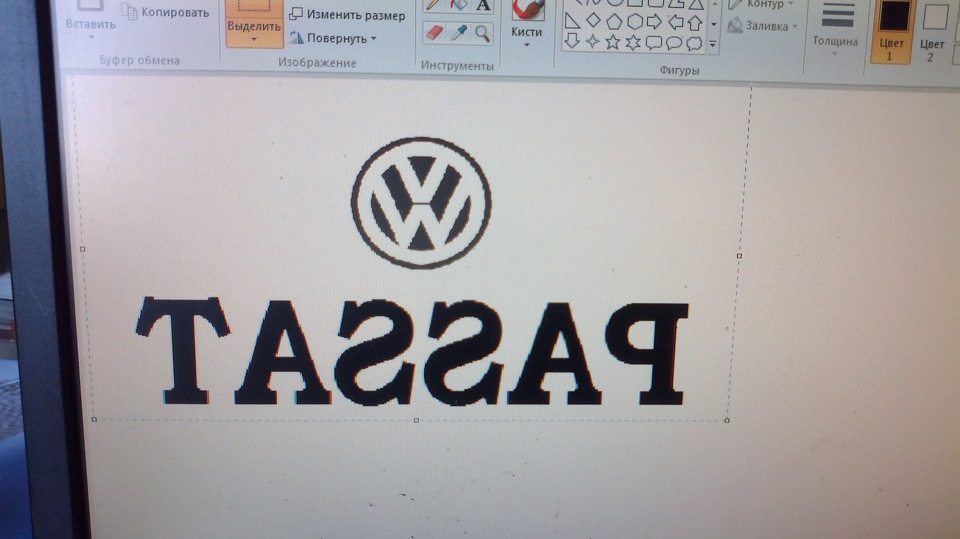The image size is (960, 539).
Task: Click the Copy icon next to Копировать
Action: tap(129, 11)
